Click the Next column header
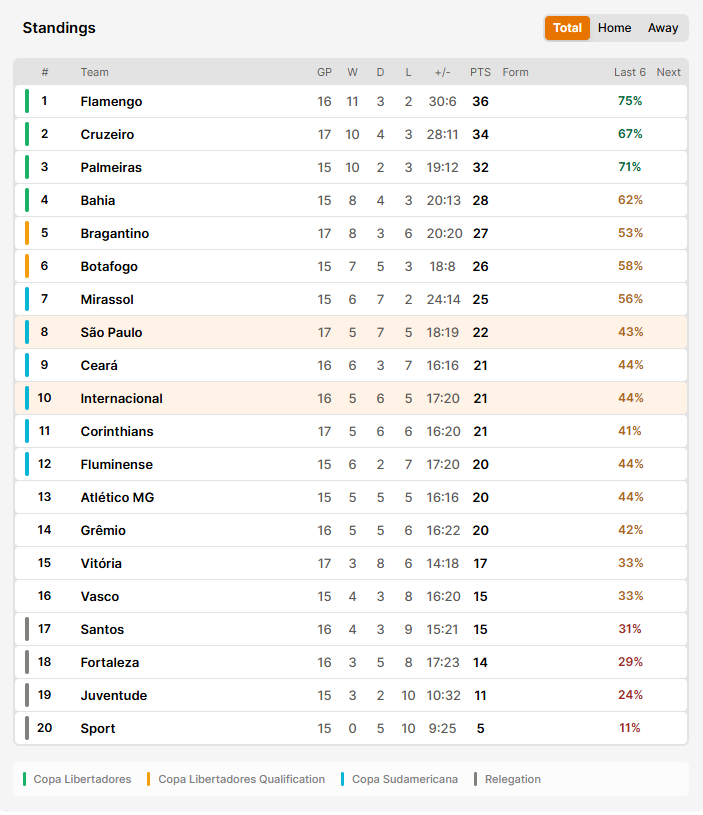Viewport: 703px width, 815px height. tap(668, 72)
